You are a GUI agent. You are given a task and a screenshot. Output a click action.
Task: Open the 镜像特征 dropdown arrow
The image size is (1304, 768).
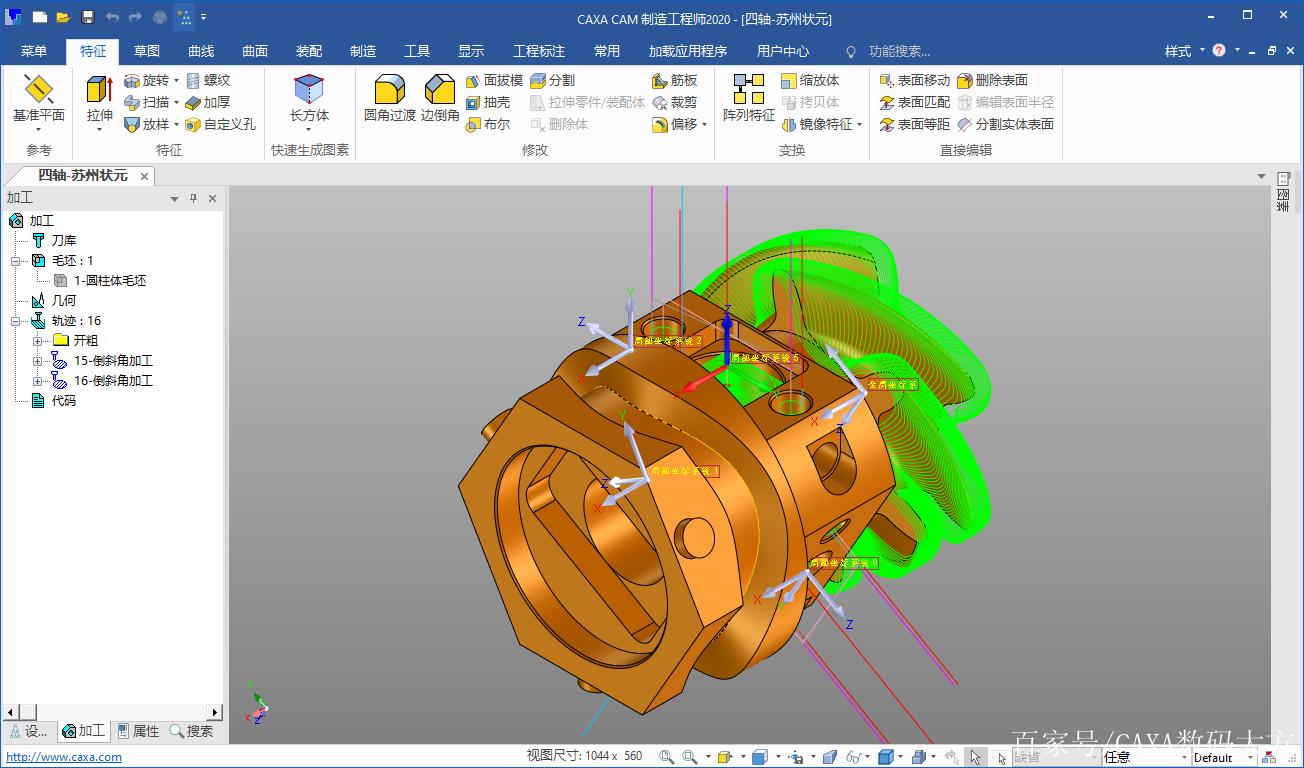tap(859, 124)
